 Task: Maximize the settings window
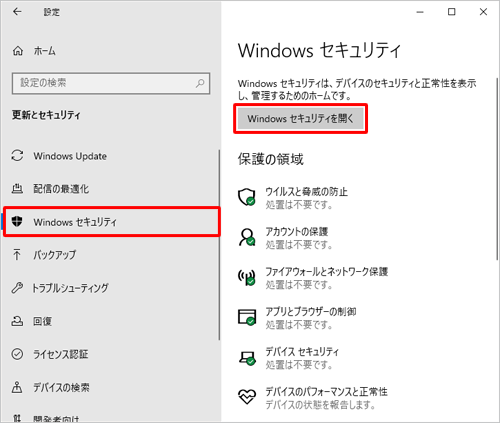tap(452, 12)
